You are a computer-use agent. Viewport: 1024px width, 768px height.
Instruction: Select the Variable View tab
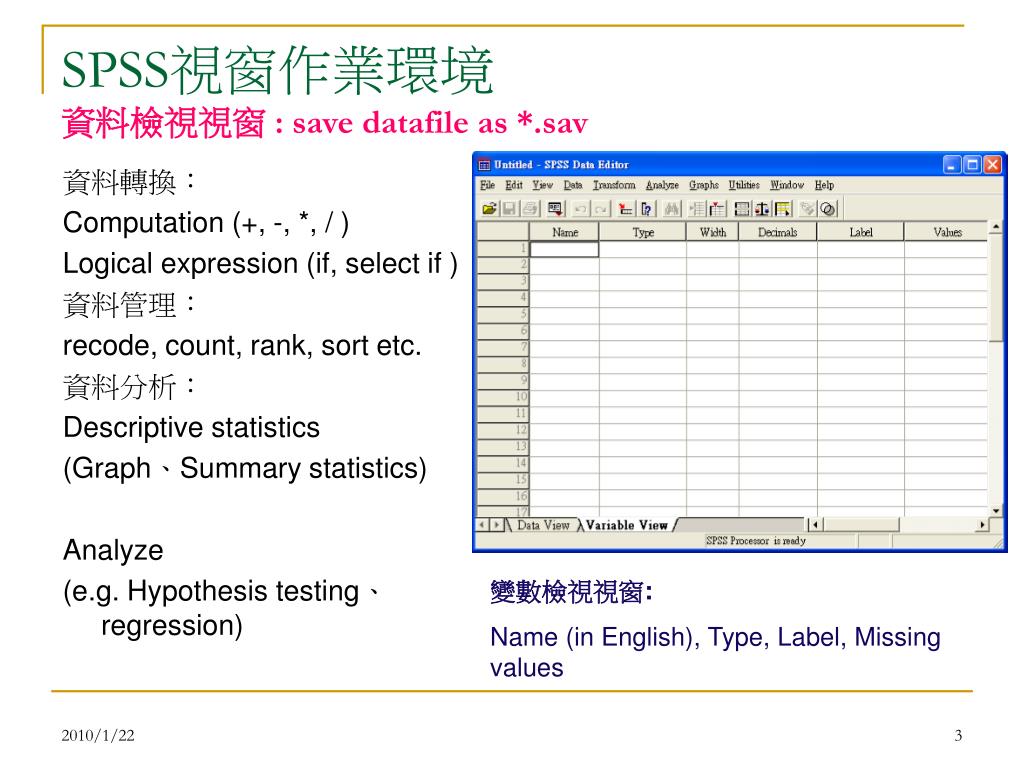(627, 525)
